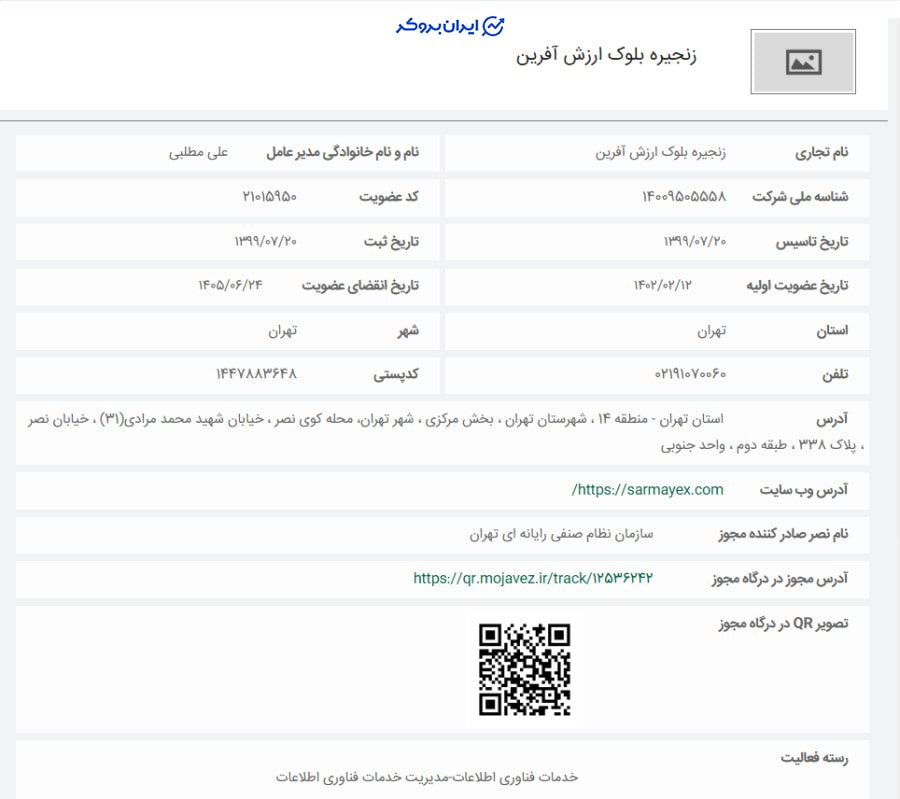
Task: Click the آدرس label
Action: pos(832,420)
